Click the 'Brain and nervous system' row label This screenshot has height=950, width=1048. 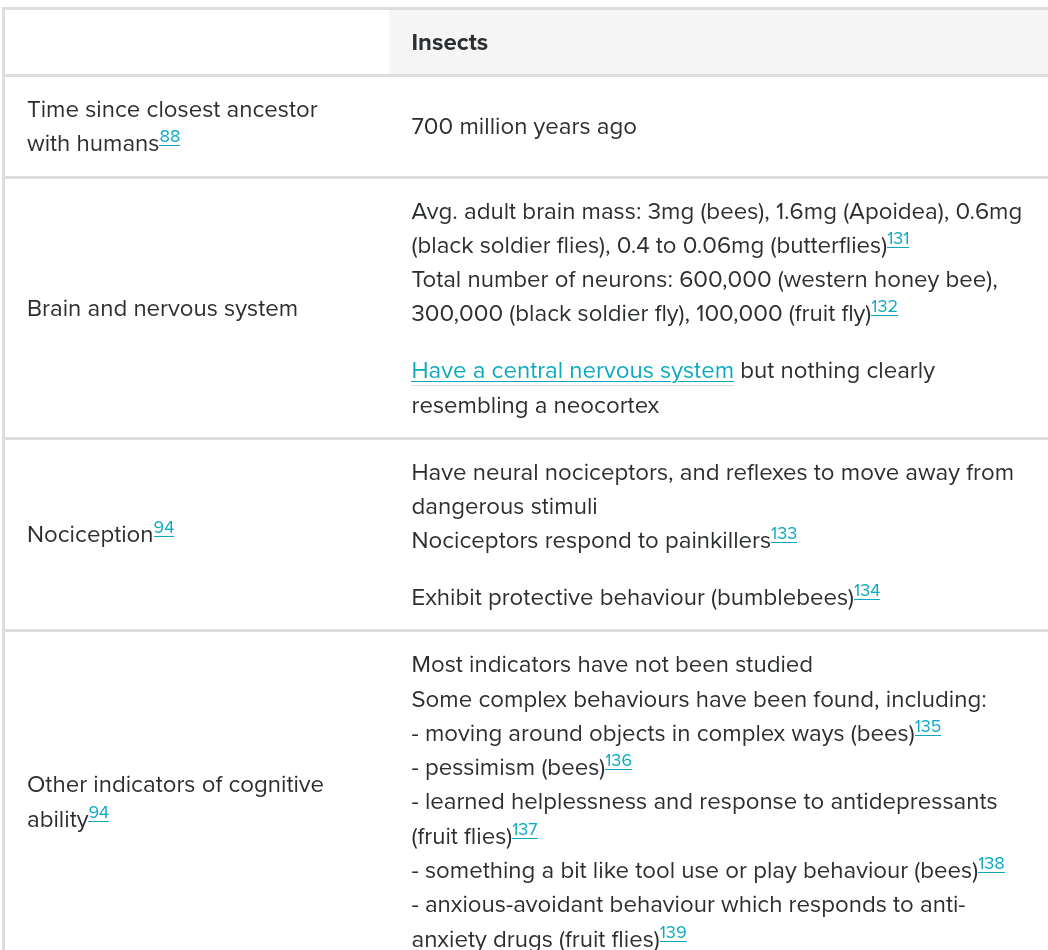point(162,309)
